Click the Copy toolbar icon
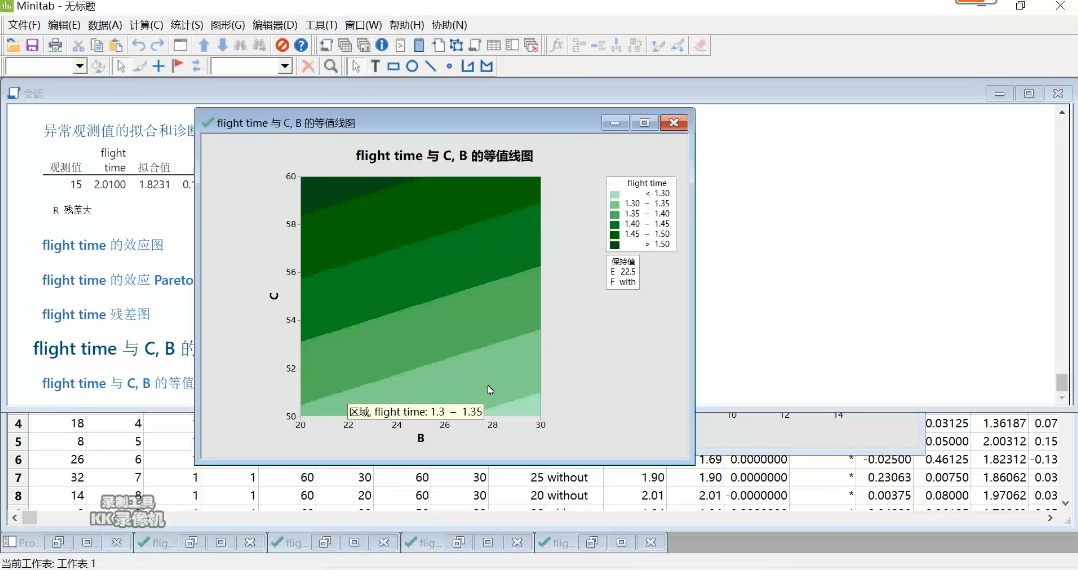This screenshot has width=1078, height=570. tap(97, 45)
